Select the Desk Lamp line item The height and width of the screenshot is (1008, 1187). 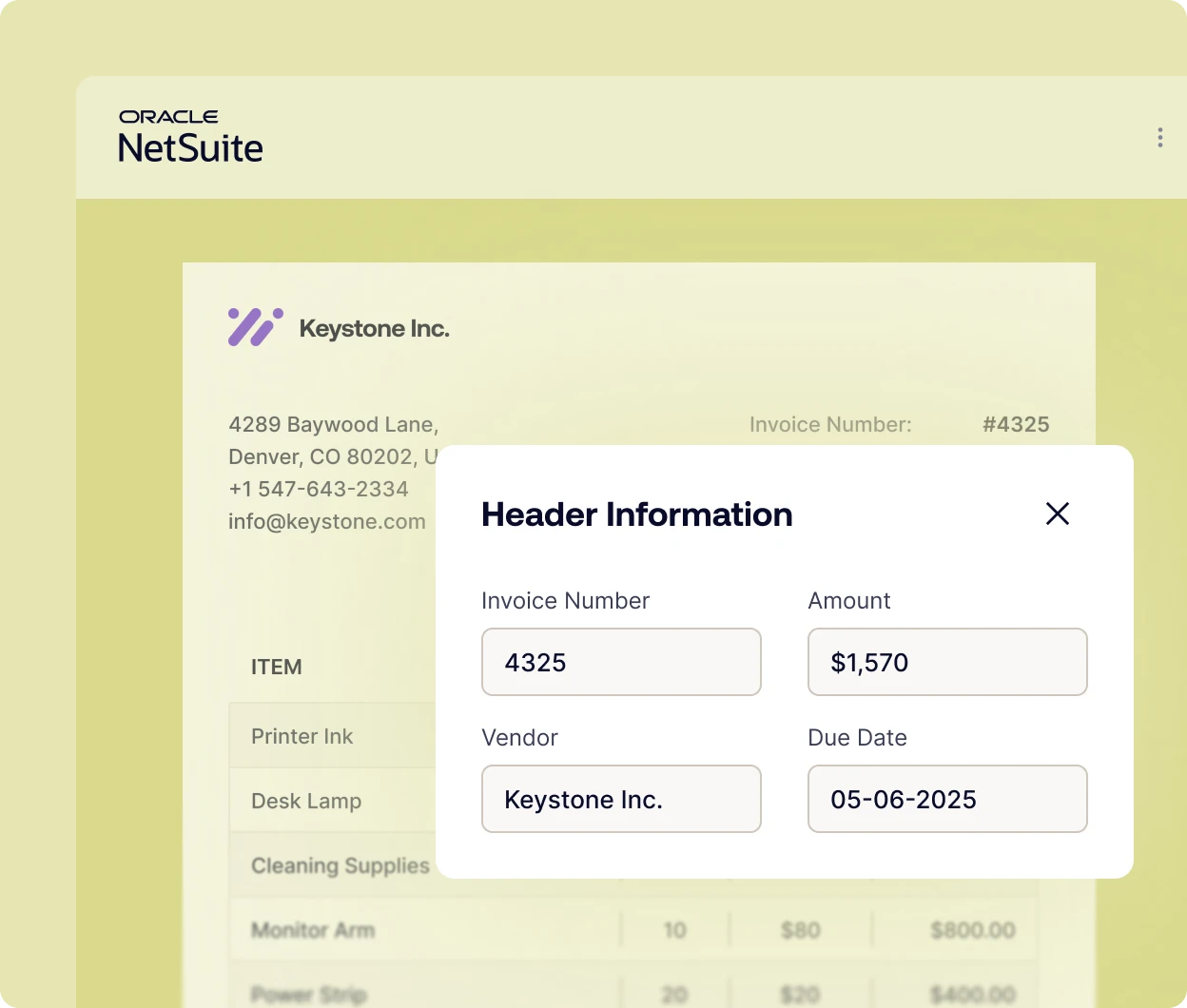(305, 801)
